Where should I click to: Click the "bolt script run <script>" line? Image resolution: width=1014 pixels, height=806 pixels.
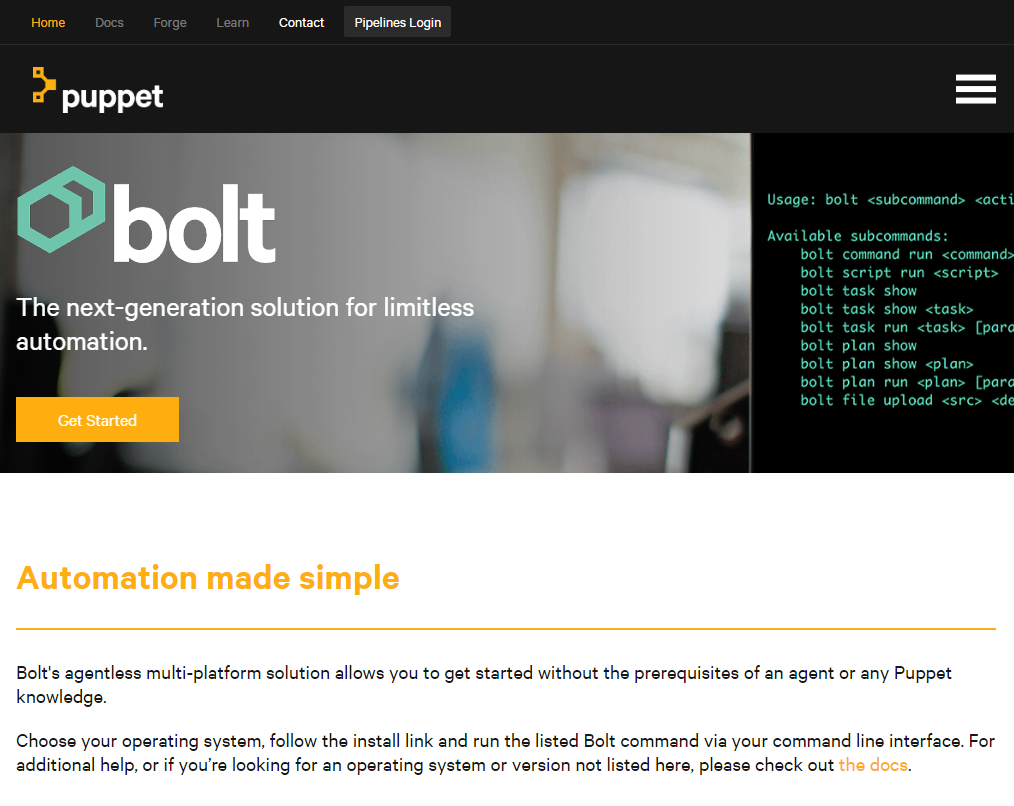pos(899,273)
